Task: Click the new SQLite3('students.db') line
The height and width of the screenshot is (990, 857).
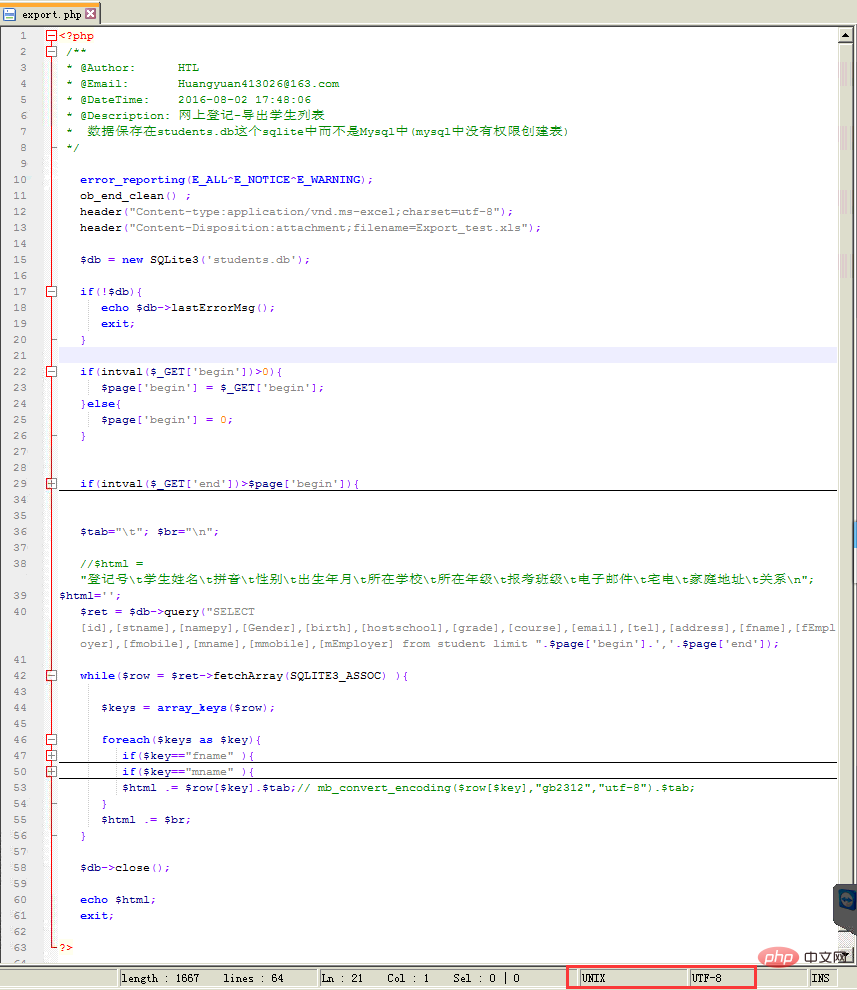Action: [195, 259]
